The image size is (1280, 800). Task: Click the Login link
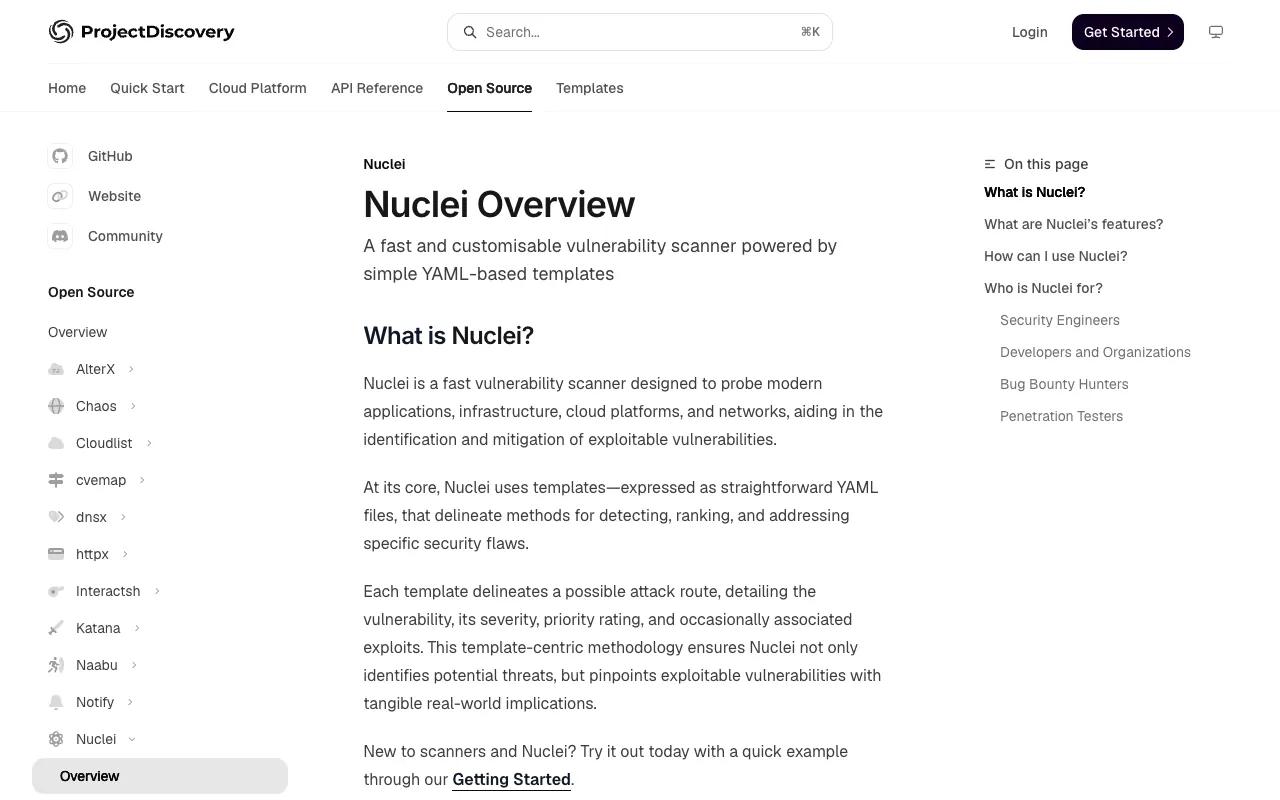1030,32
